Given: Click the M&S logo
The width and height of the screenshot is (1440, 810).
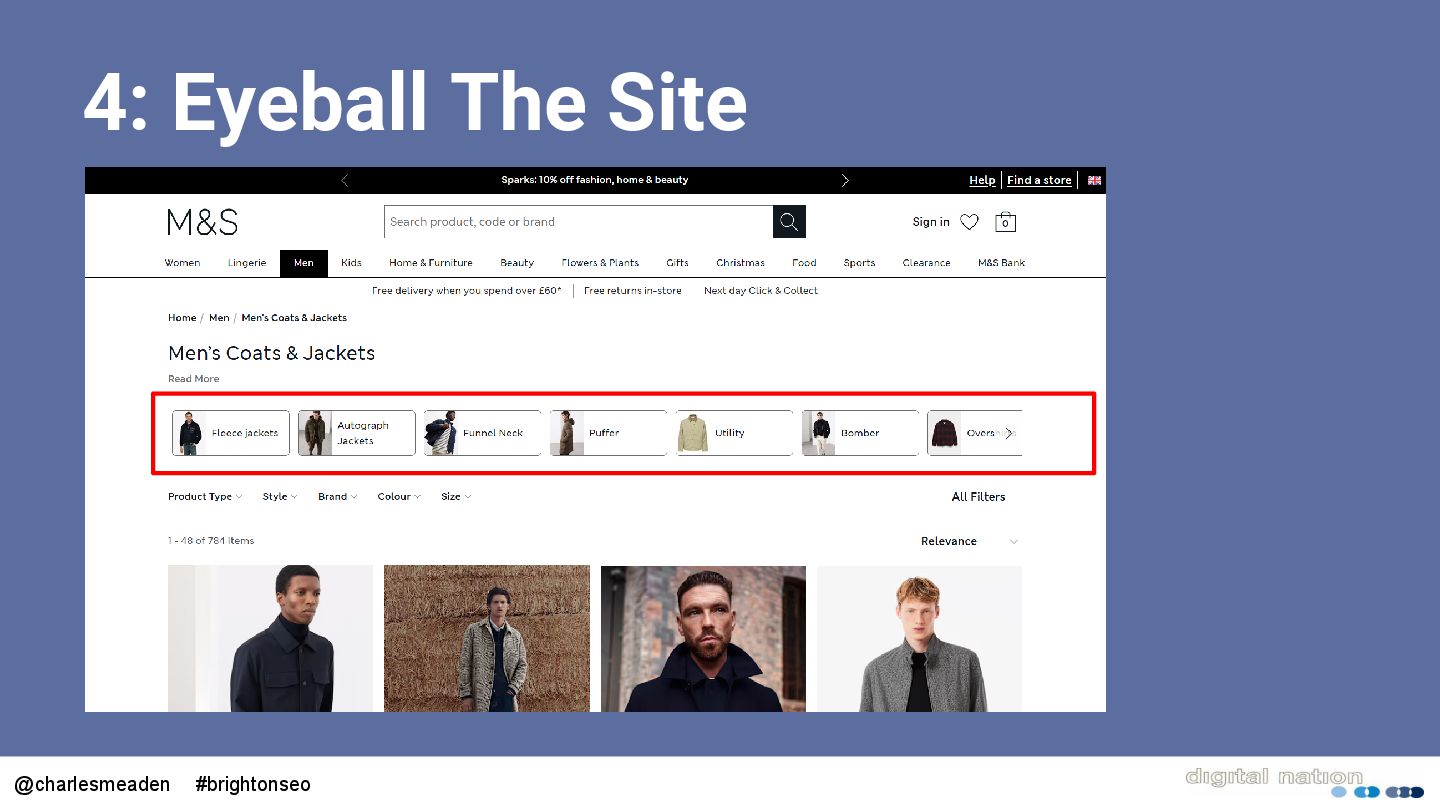Looking at the screenshot, I should (x=202, y=222).
